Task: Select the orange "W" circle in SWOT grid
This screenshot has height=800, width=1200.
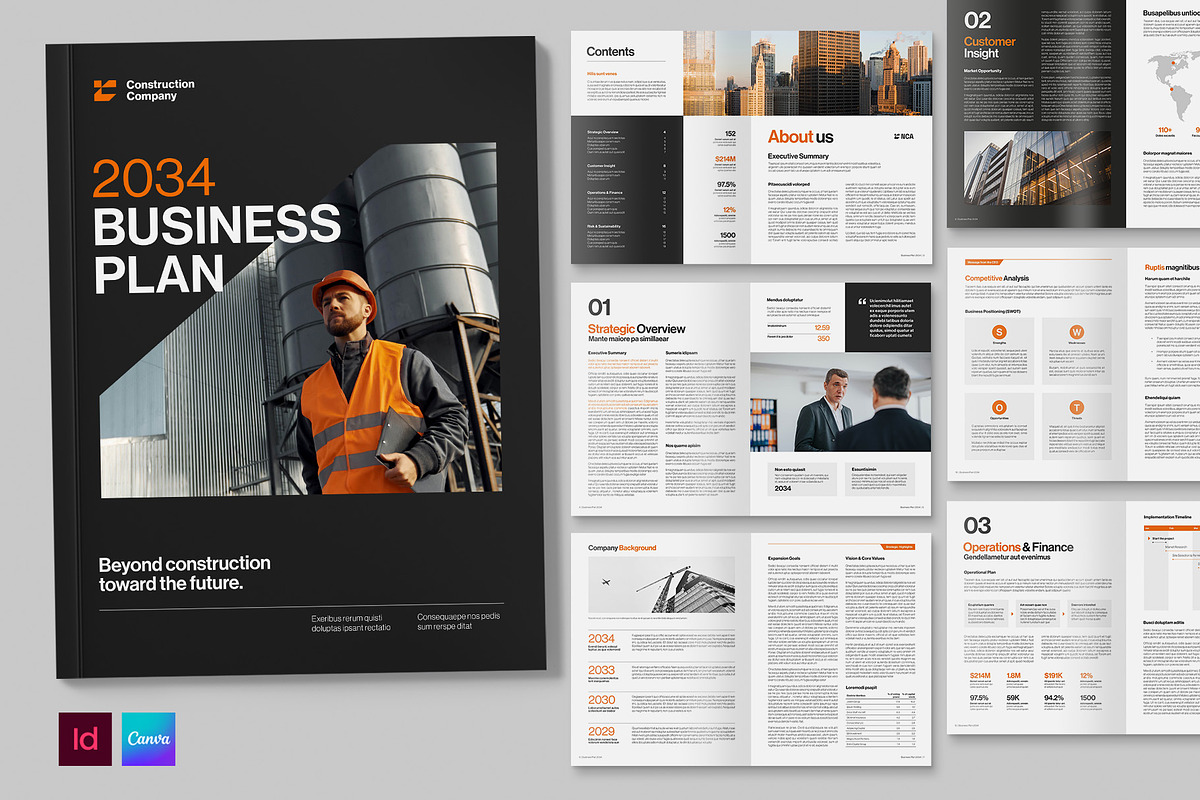Action: (1076, 332)
